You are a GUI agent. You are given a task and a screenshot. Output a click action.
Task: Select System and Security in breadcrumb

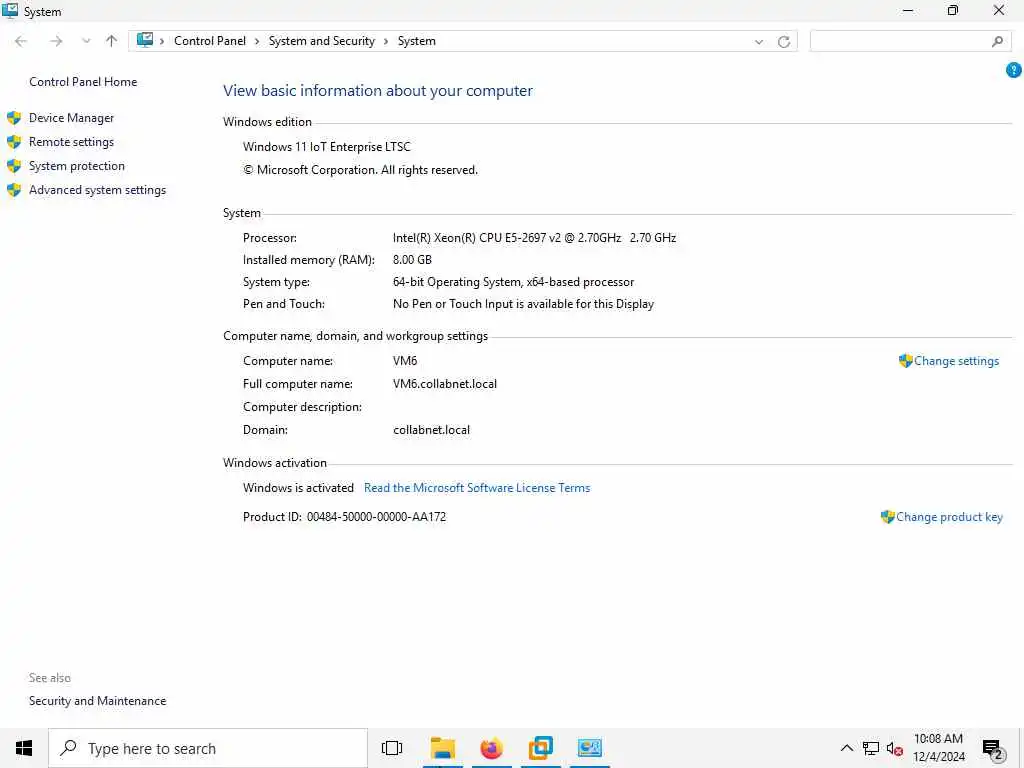(x=321, y=41)
